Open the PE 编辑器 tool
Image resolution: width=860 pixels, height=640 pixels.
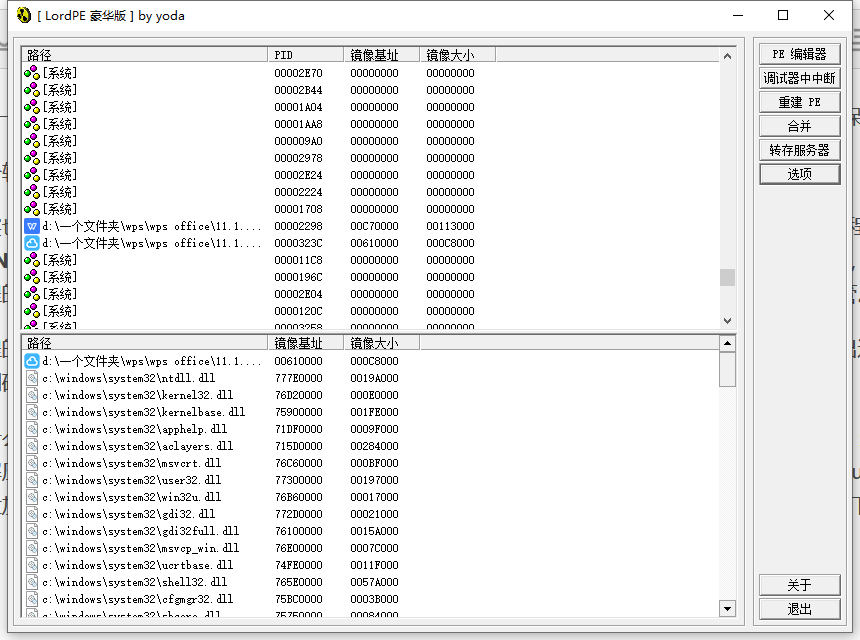tap(799, 53)
